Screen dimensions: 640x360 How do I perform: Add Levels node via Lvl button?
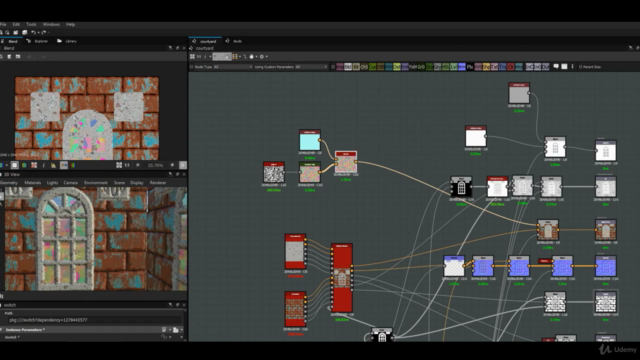click(453, 67)
